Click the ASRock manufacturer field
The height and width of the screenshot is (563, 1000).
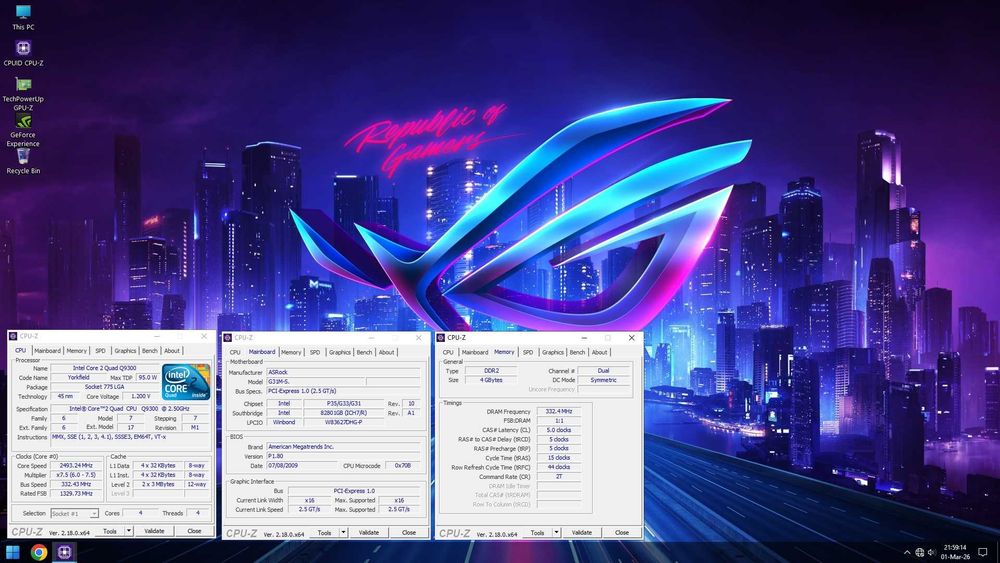pyautogui.click(x=343, y=372)
